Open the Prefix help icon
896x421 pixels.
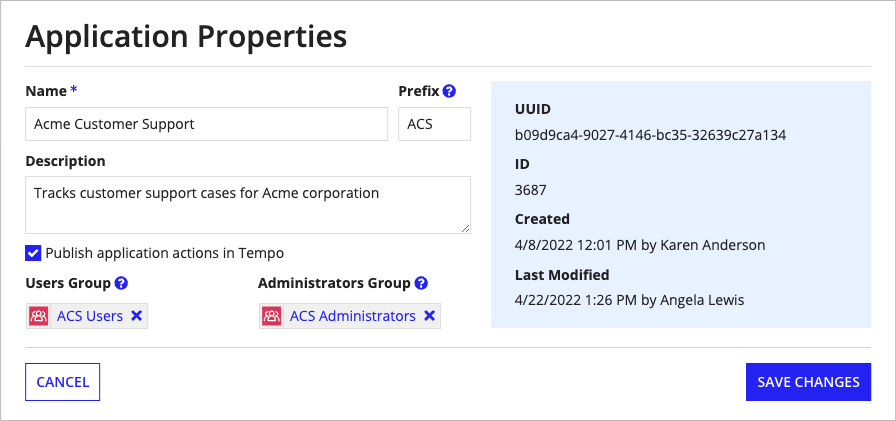(x=450, y=91)
